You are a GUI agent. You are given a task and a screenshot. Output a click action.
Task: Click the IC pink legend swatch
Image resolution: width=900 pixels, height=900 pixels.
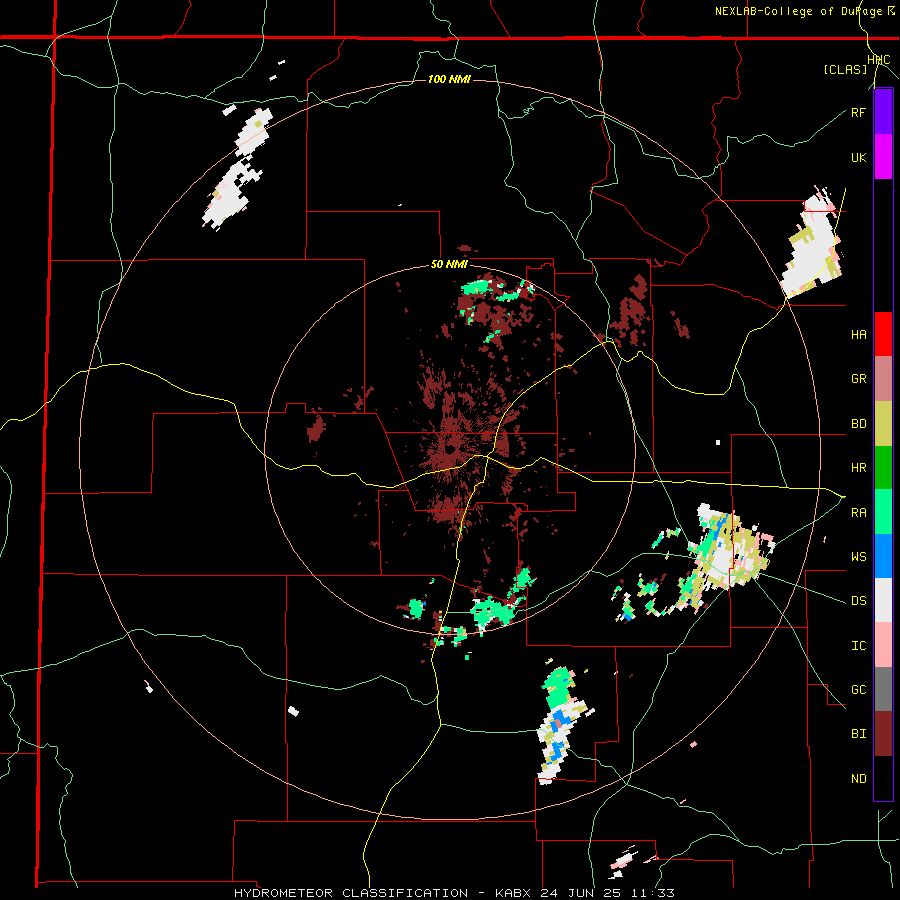click(883, 645)
